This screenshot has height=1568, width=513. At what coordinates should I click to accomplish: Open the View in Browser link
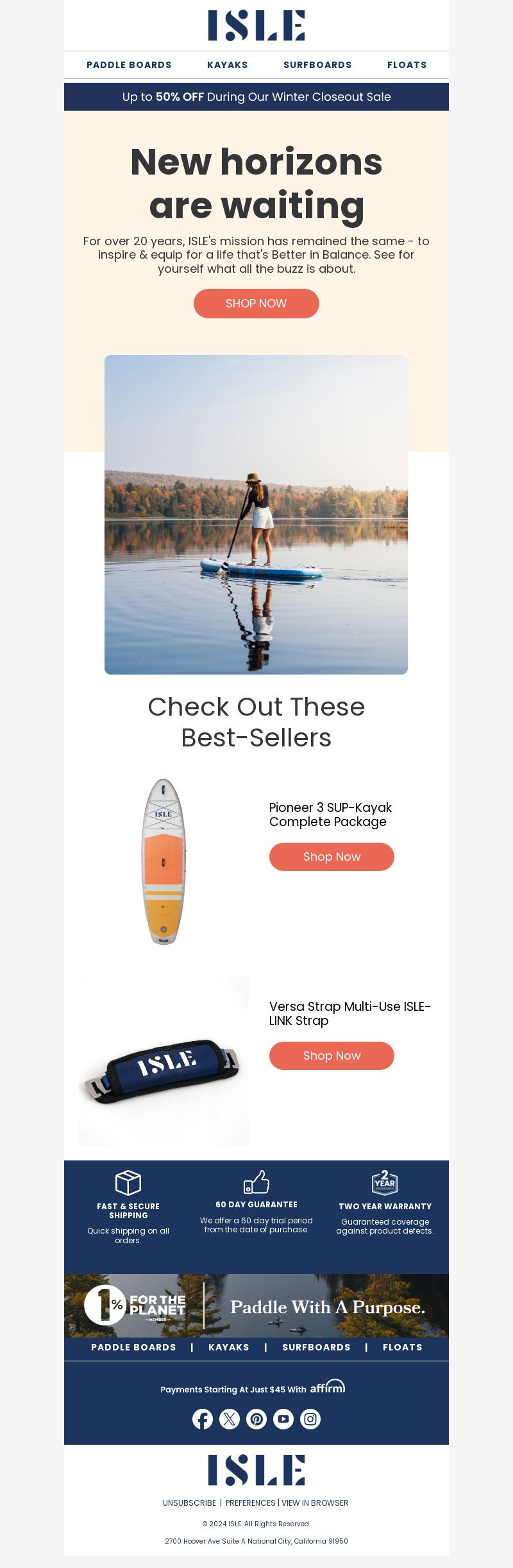[315, 1503]
